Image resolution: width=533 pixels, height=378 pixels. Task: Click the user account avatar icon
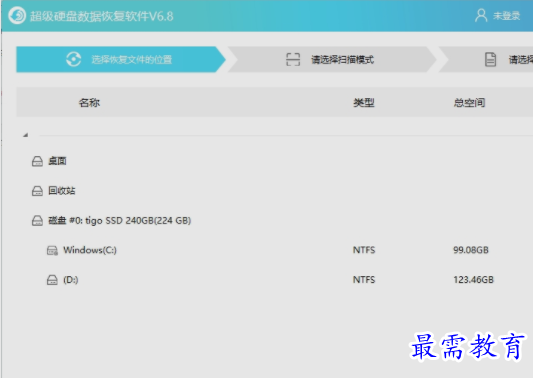[481, 16]
